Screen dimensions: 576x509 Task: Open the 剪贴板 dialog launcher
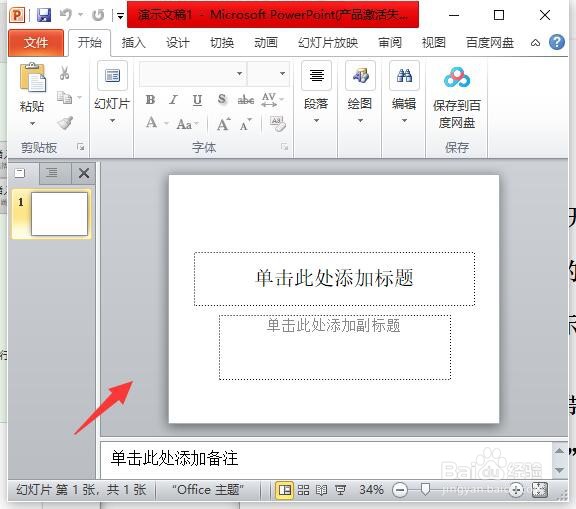[x=81, y=147]
